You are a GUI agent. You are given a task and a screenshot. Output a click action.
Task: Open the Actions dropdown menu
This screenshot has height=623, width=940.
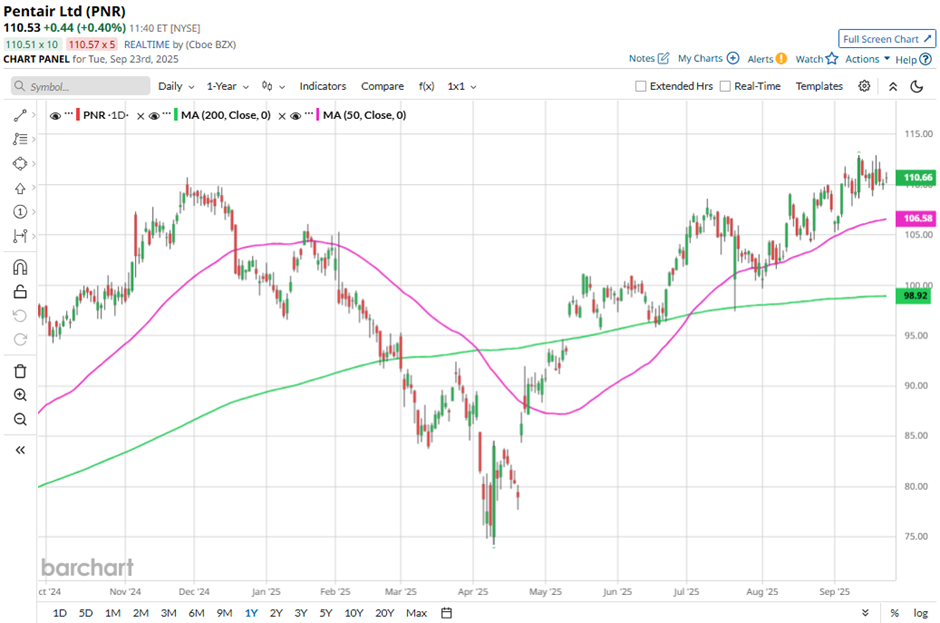coord(867,59)
